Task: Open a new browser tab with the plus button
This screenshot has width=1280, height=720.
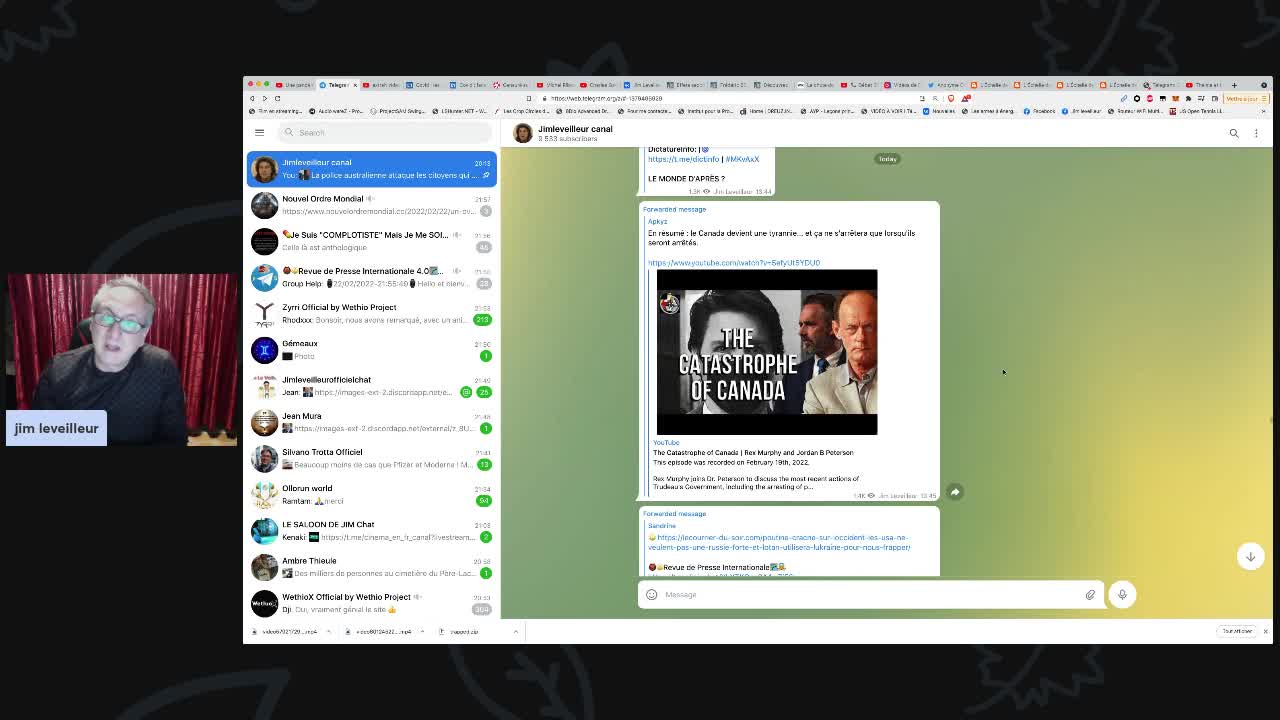Action: [1234, 85]
